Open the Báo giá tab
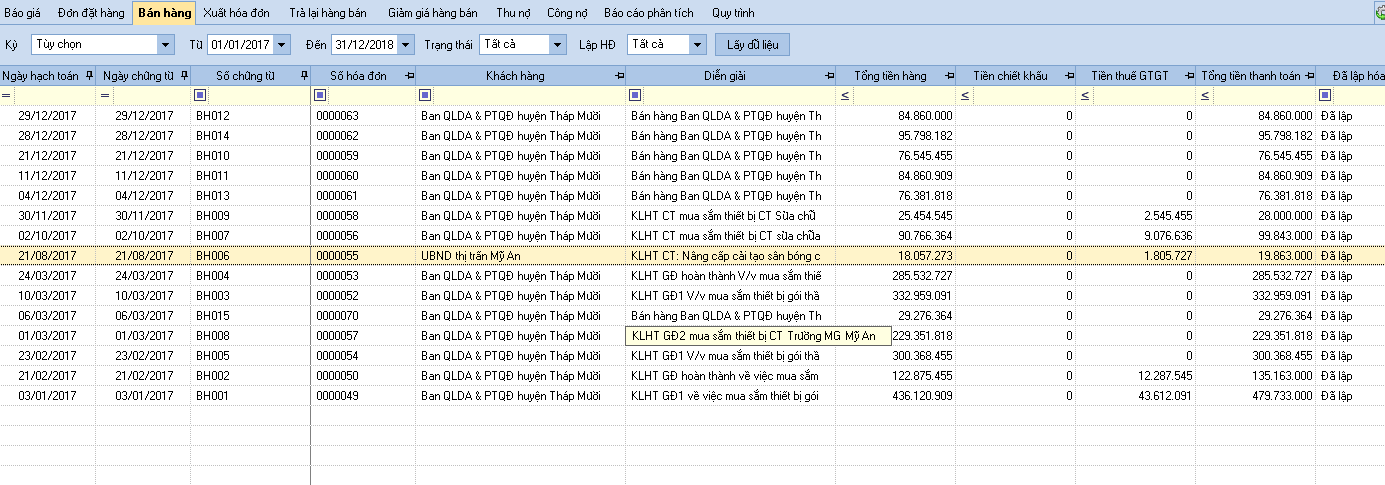 (23, 14)
